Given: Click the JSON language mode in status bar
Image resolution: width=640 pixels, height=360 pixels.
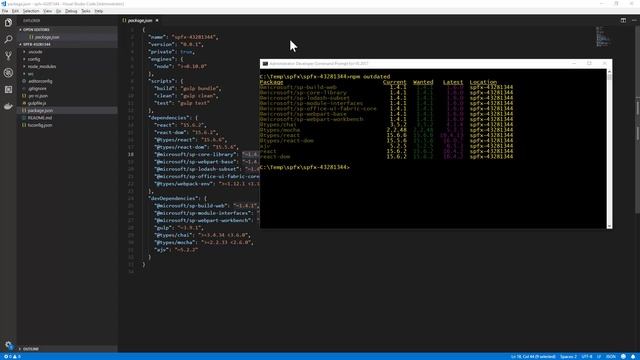Looking at the screenshot, I should click(611, 357).
